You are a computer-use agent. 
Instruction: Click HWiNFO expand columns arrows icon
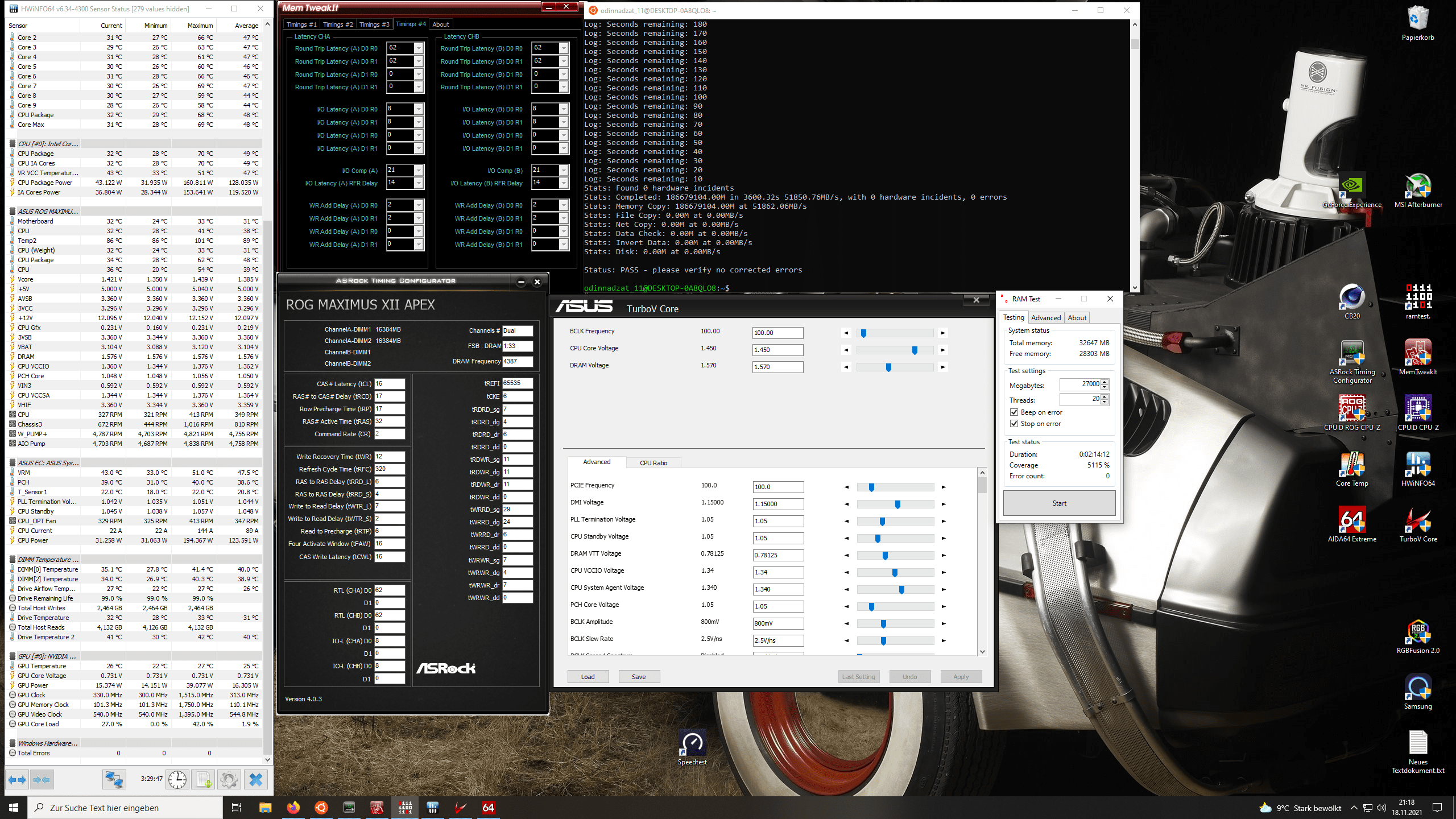tap(17, 779)
